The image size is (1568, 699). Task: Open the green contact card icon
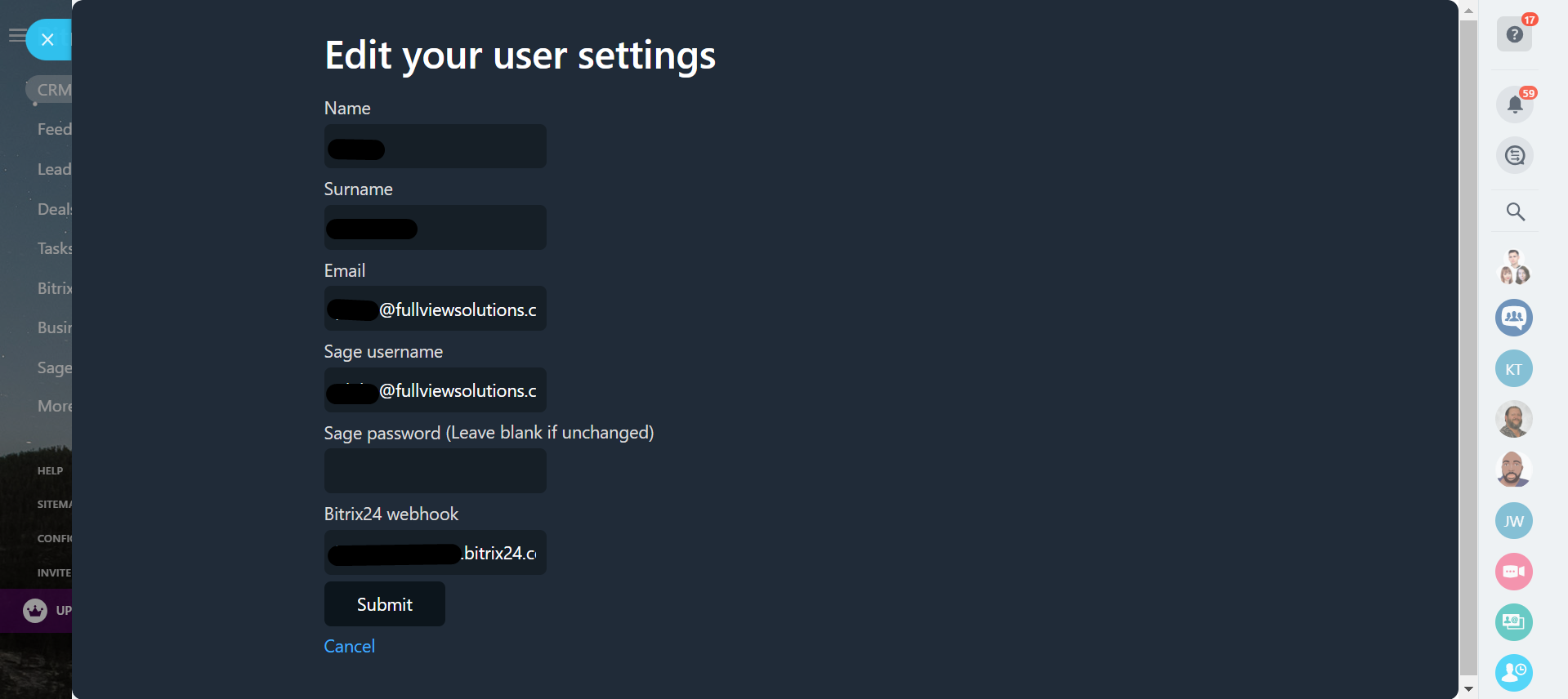coord(1513,622)
